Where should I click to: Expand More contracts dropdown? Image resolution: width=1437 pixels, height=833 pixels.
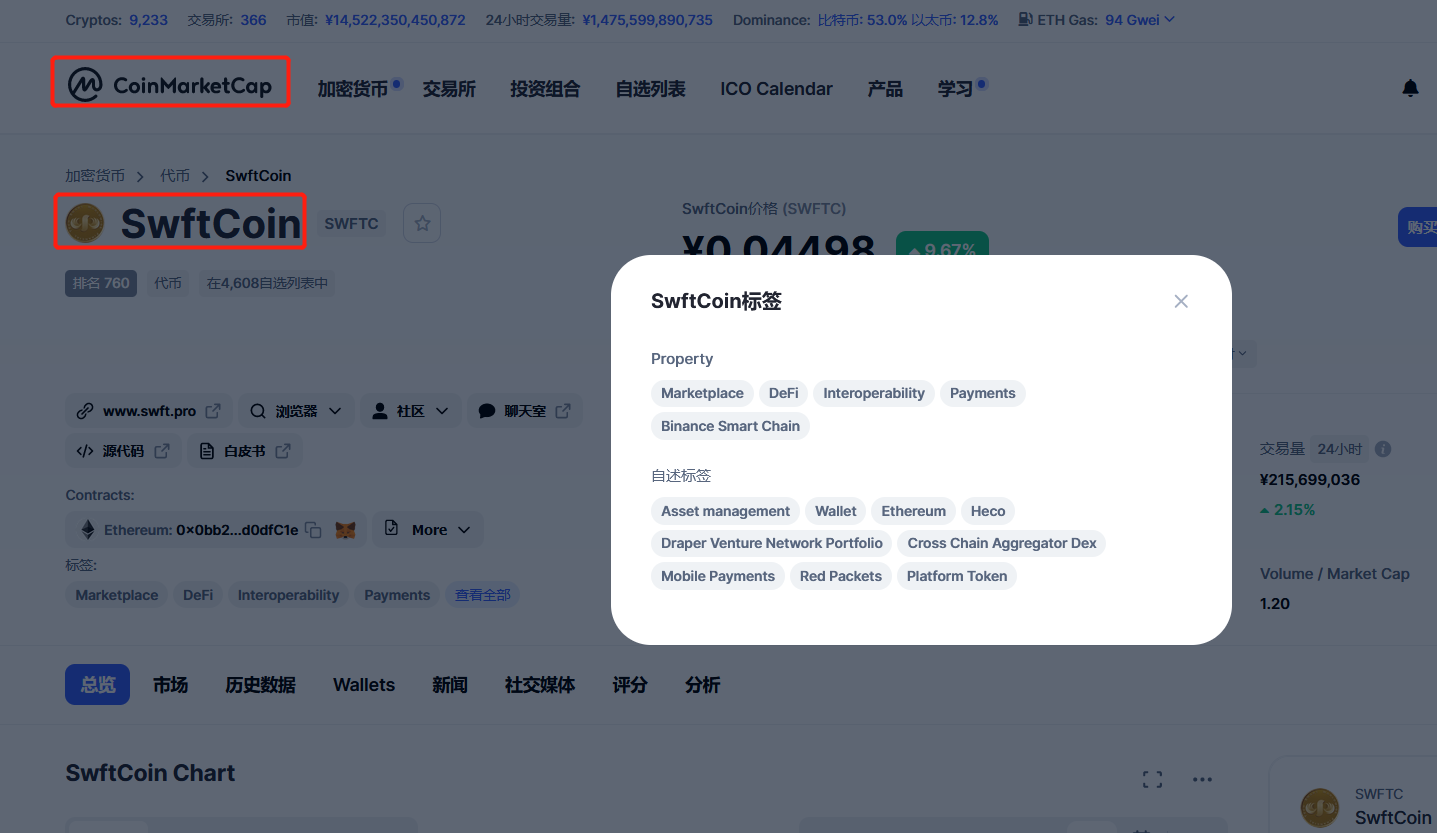[x=428, y=530]
